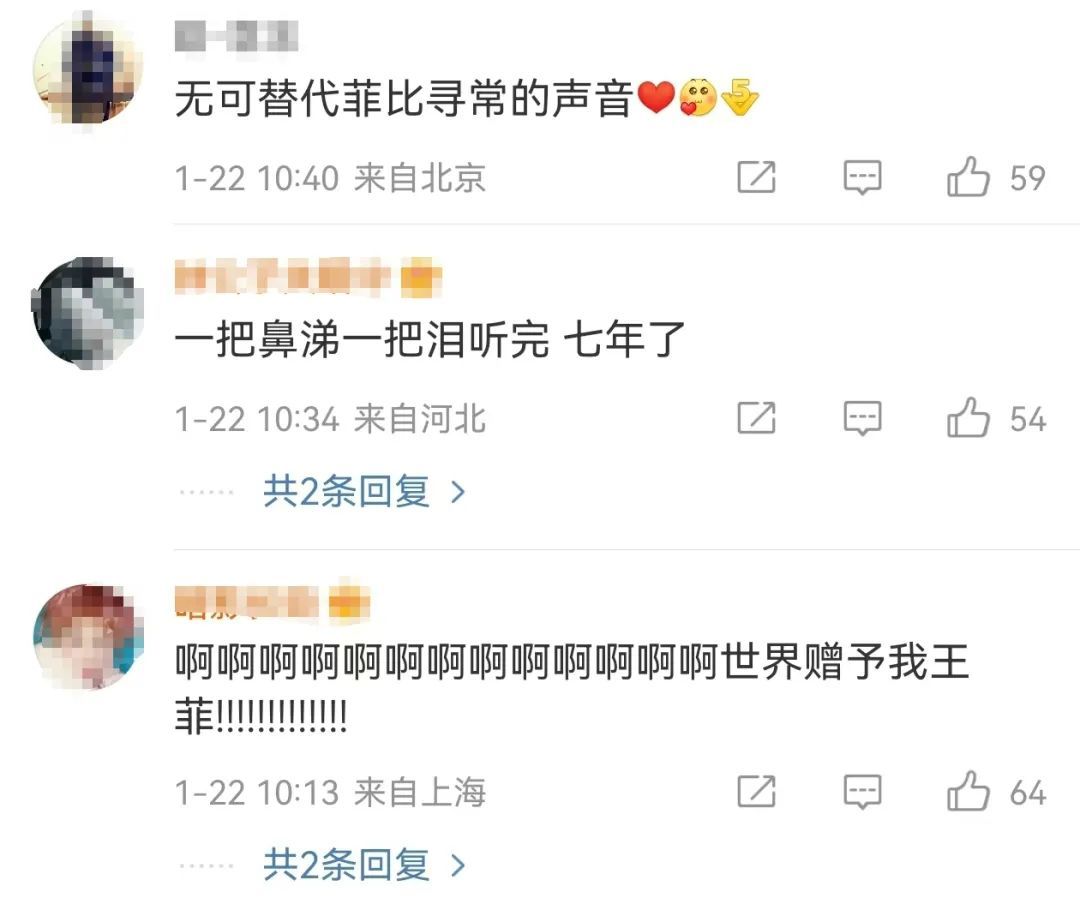1080x904 pixels.
Task: View the first commenter's username profile
Action: click(236, 36)
